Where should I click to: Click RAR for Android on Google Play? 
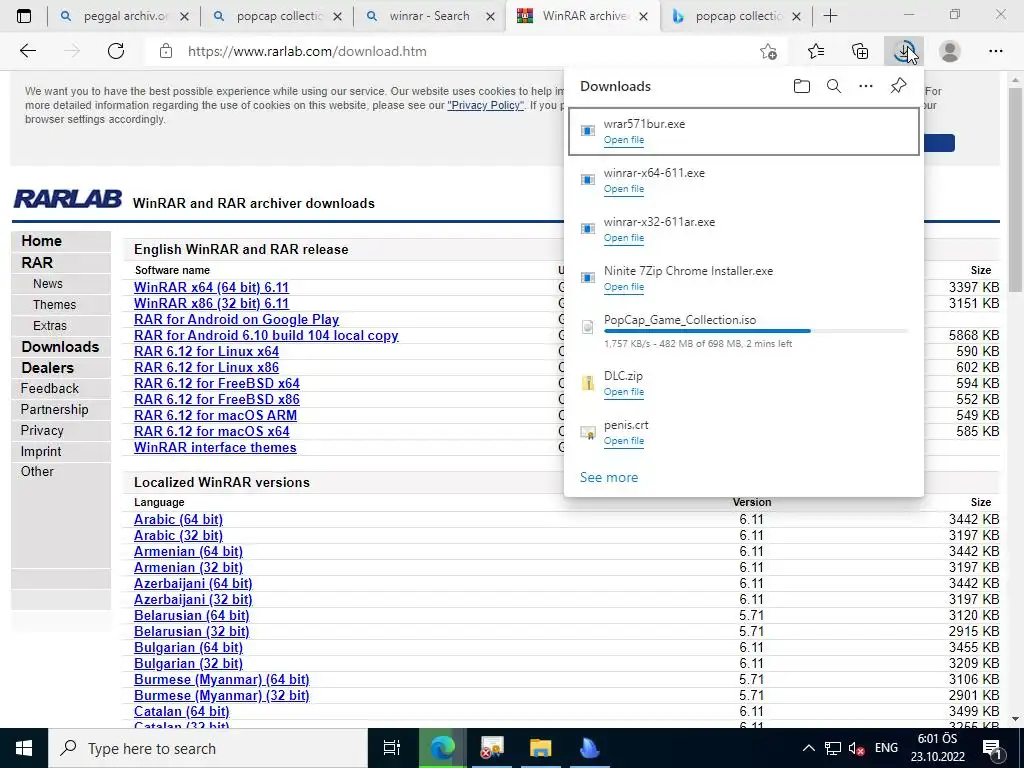coord(236,319)
